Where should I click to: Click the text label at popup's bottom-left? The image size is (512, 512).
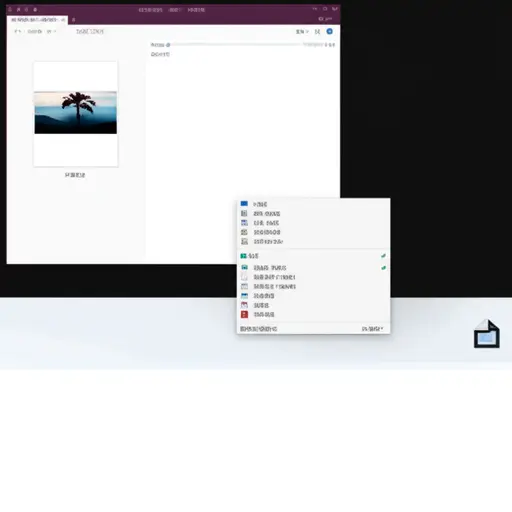pyautogui.click(x=259, y=329)
